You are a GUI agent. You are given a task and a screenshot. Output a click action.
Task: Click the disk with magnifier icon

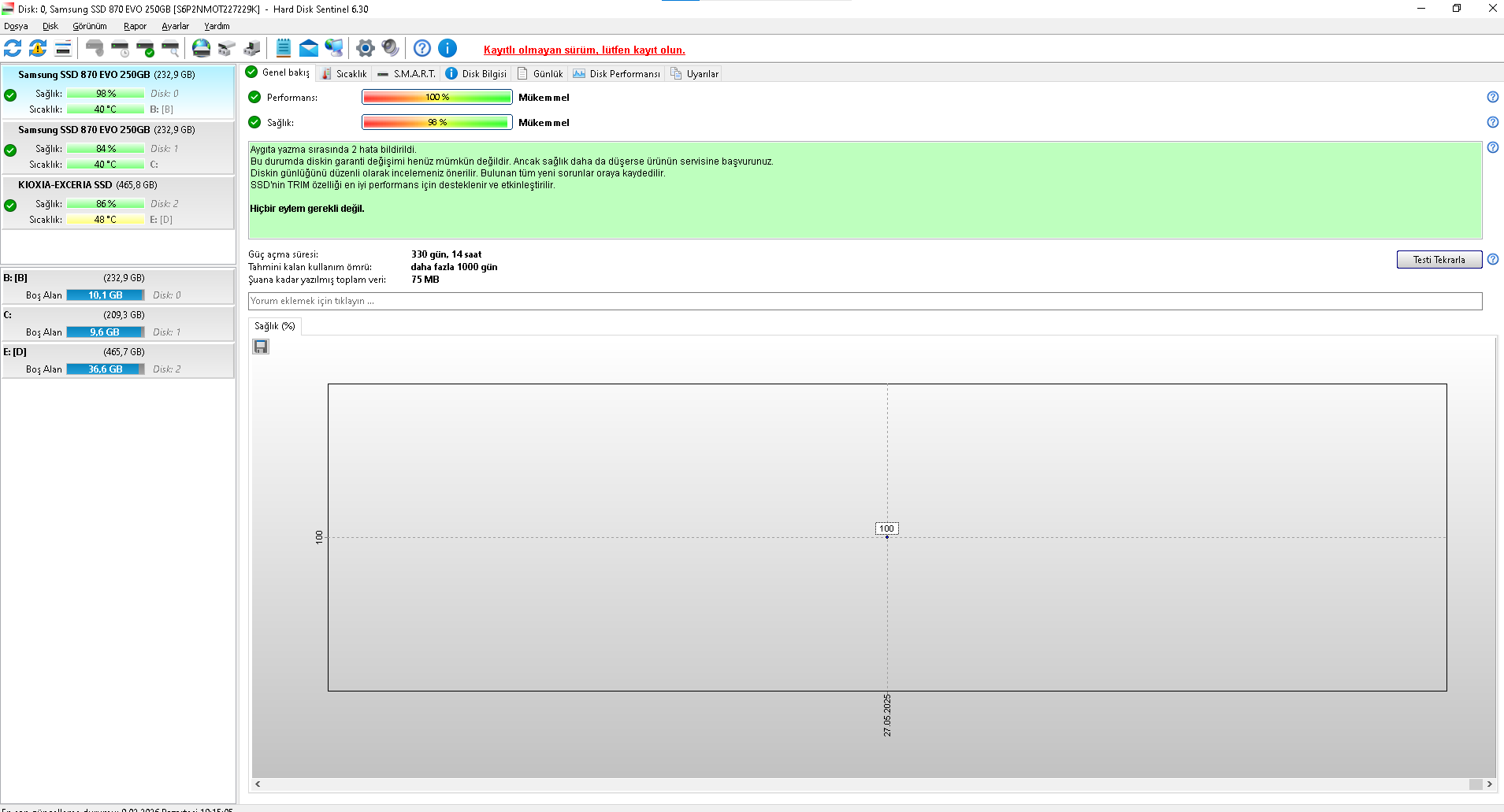(x=170, y=48)
